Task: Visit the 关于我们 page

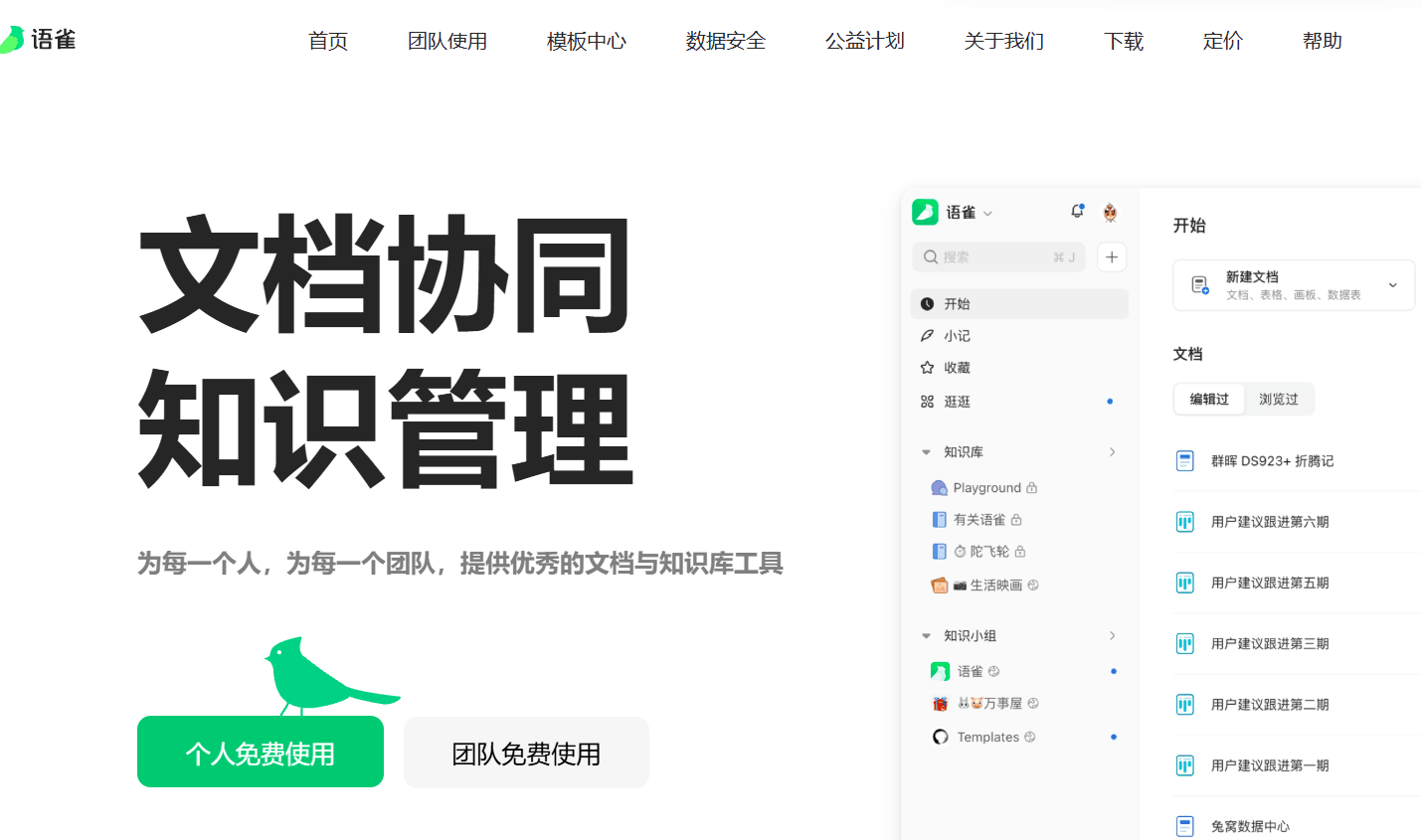Action: point(1004,41)
